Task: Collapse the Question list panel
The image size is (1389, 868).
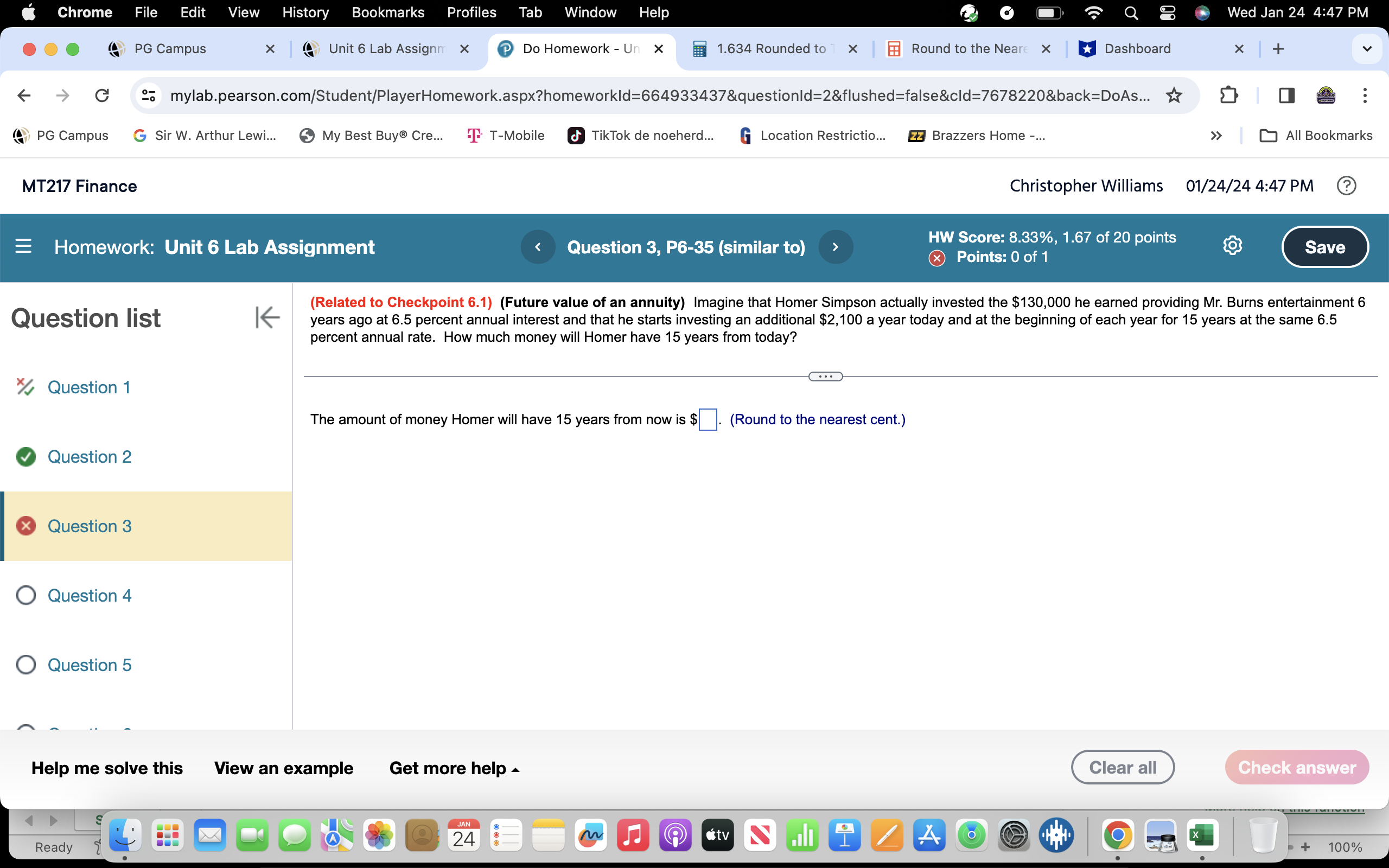Action: (266, 317)
